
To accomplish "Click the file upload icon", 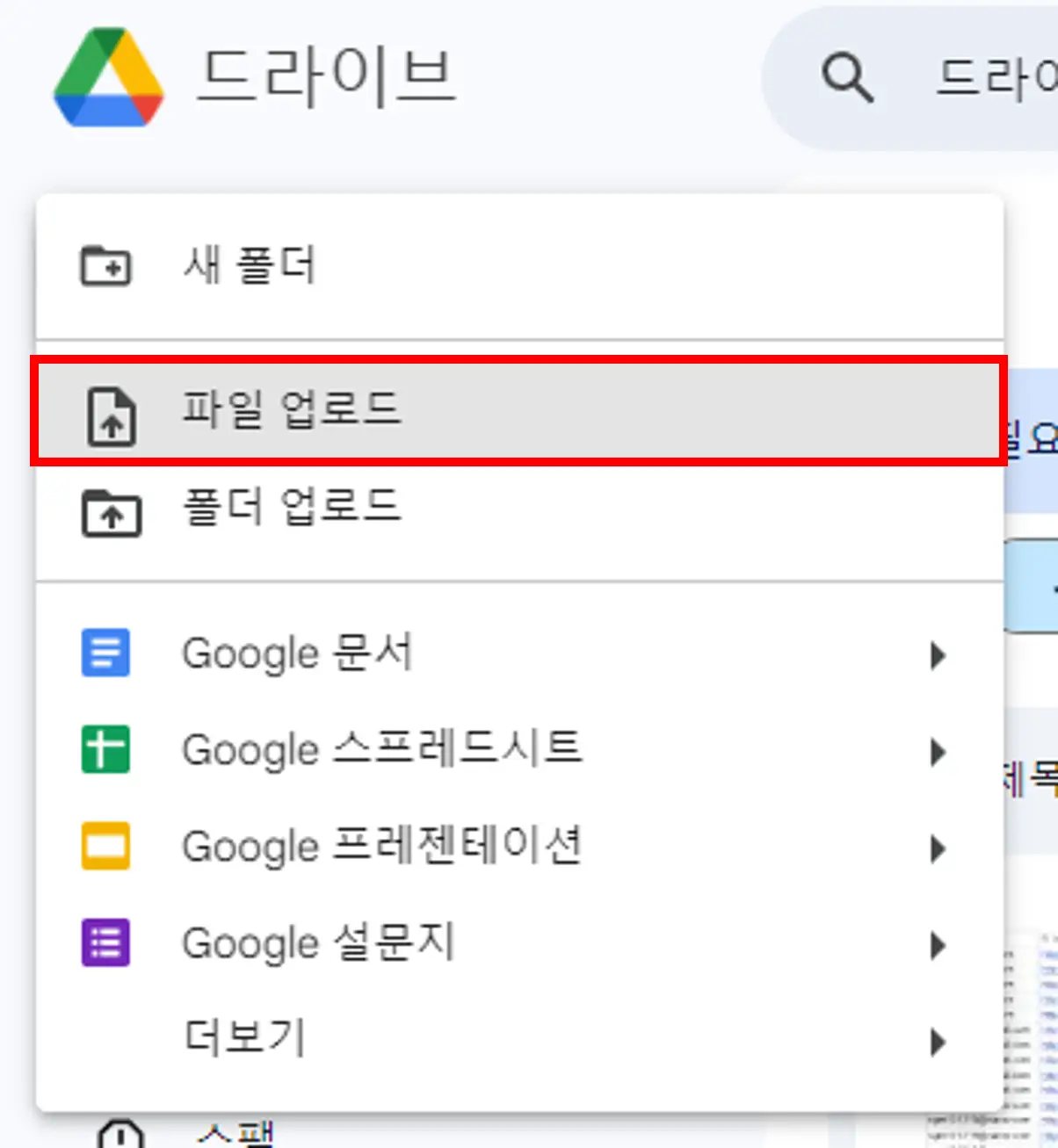I will pyautogui.click(x=111, y=416).
